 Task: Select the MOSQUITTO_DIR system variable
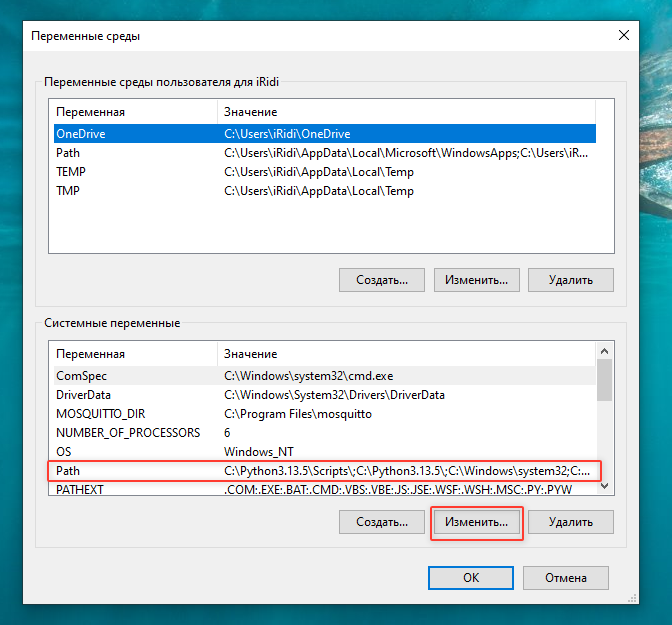click(x=100, y=414)
